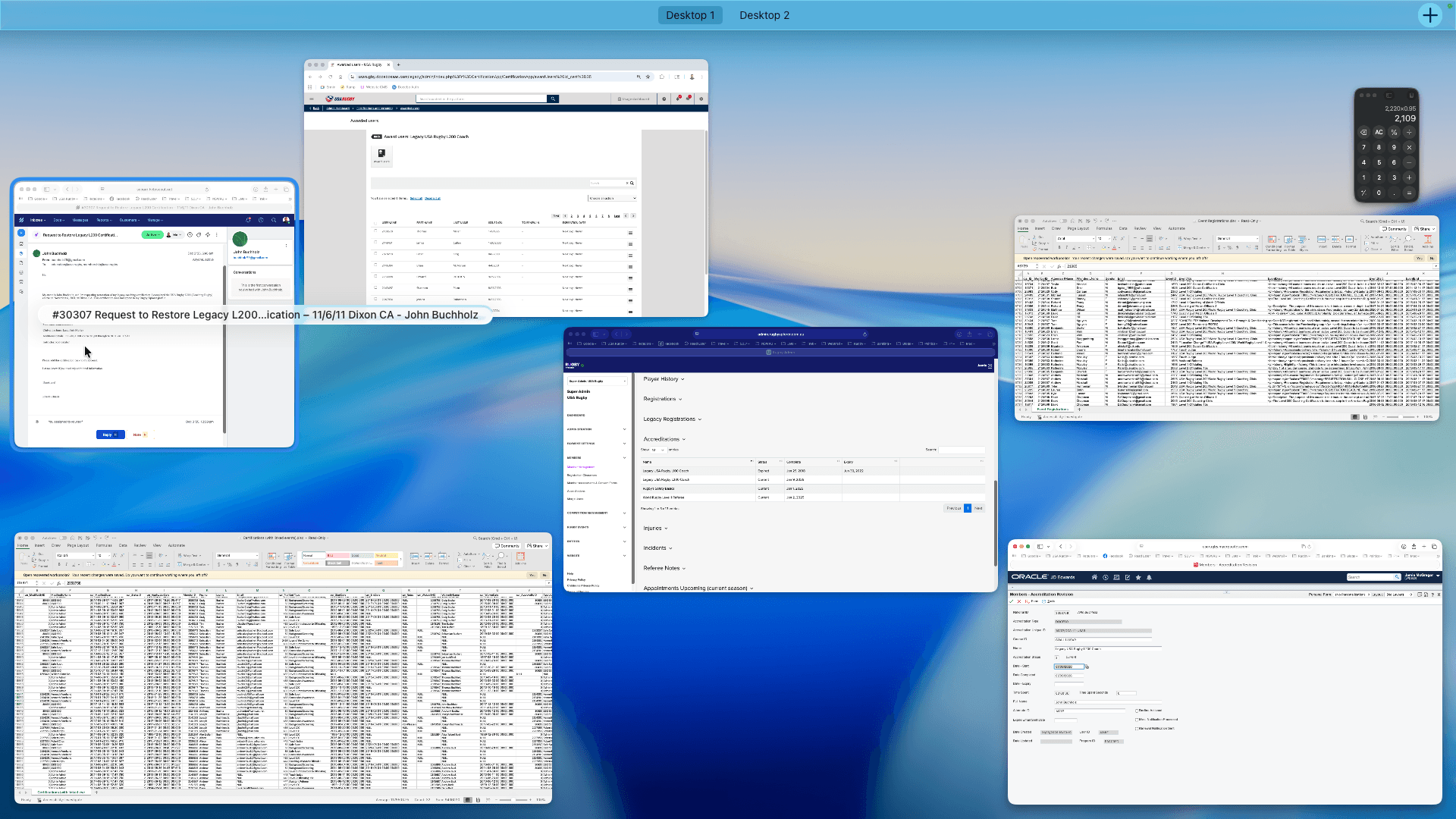Collapse the Accreditations section in admin window
The height and width of the screenshot is (819, 1456).
664,439
